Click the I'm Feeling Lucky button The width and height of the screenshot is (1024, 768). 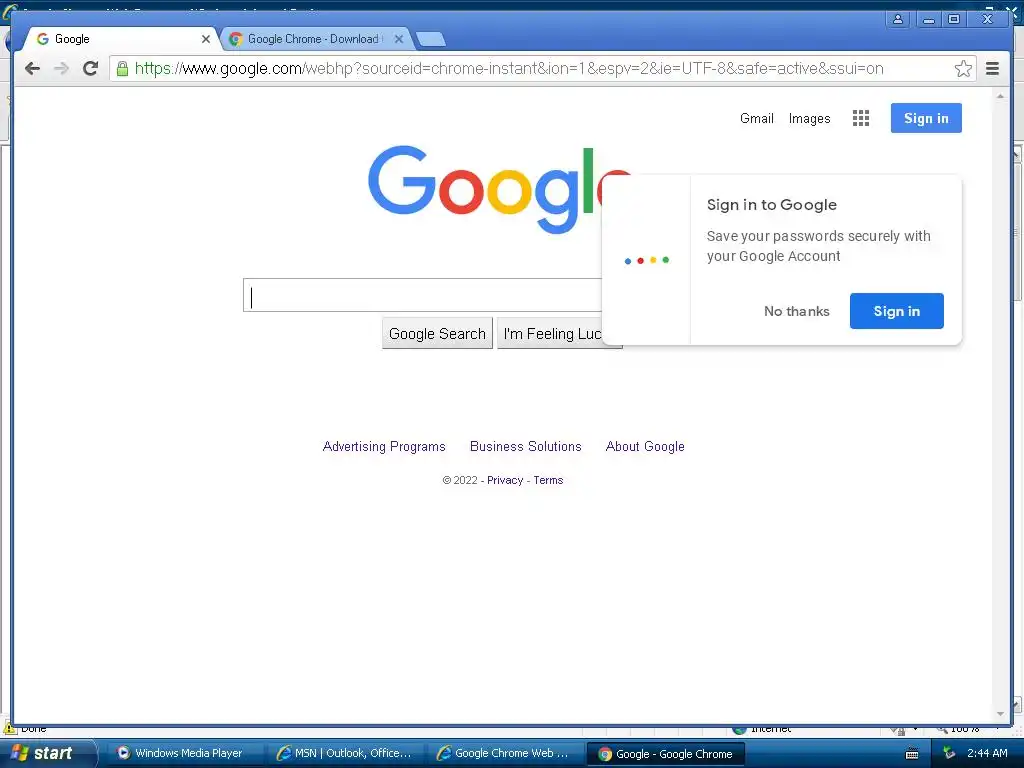click(x=552, y=334)
